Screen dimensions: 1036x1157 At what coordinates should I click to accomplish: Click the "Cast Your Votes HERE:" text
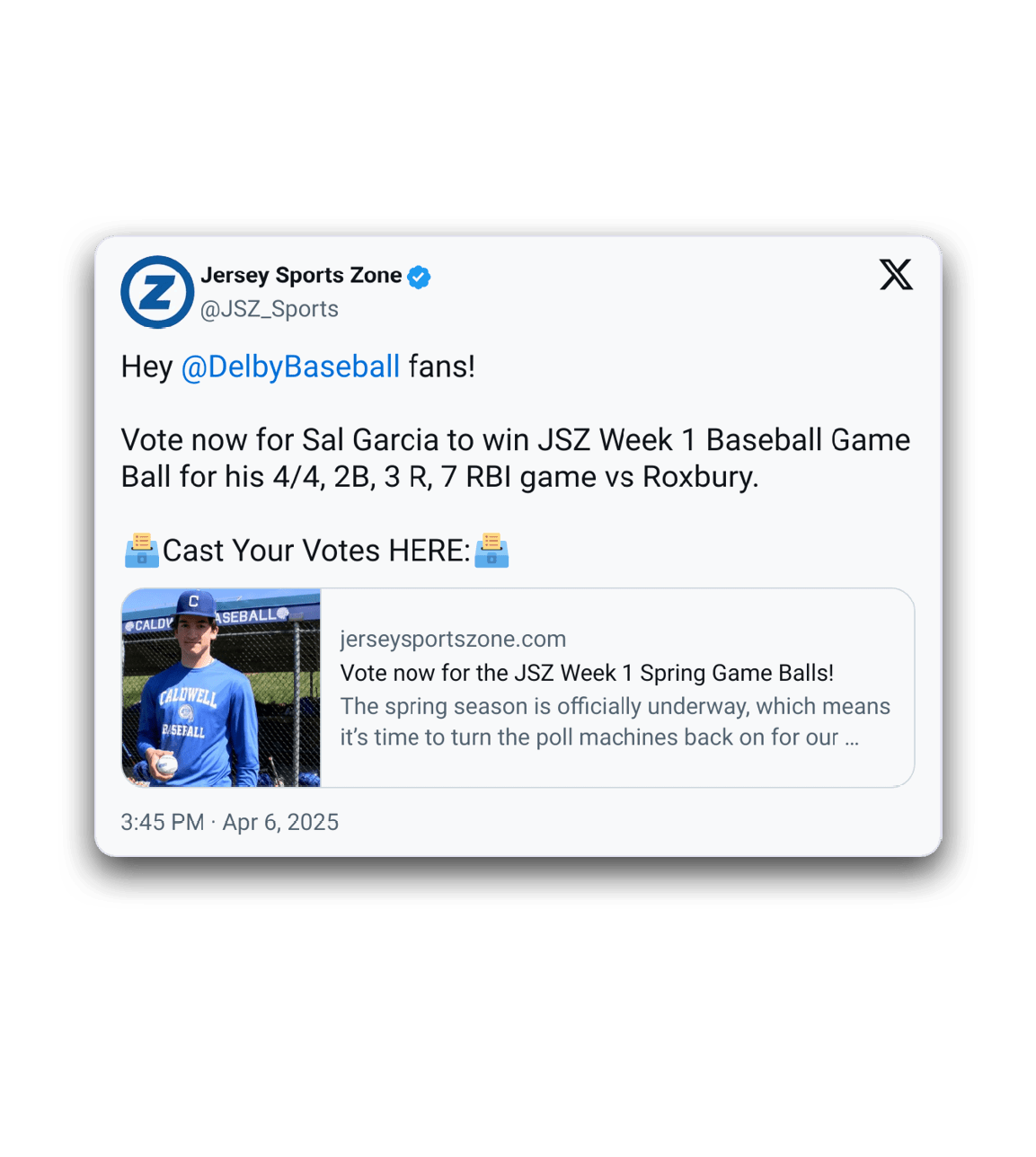coord(316,551)
